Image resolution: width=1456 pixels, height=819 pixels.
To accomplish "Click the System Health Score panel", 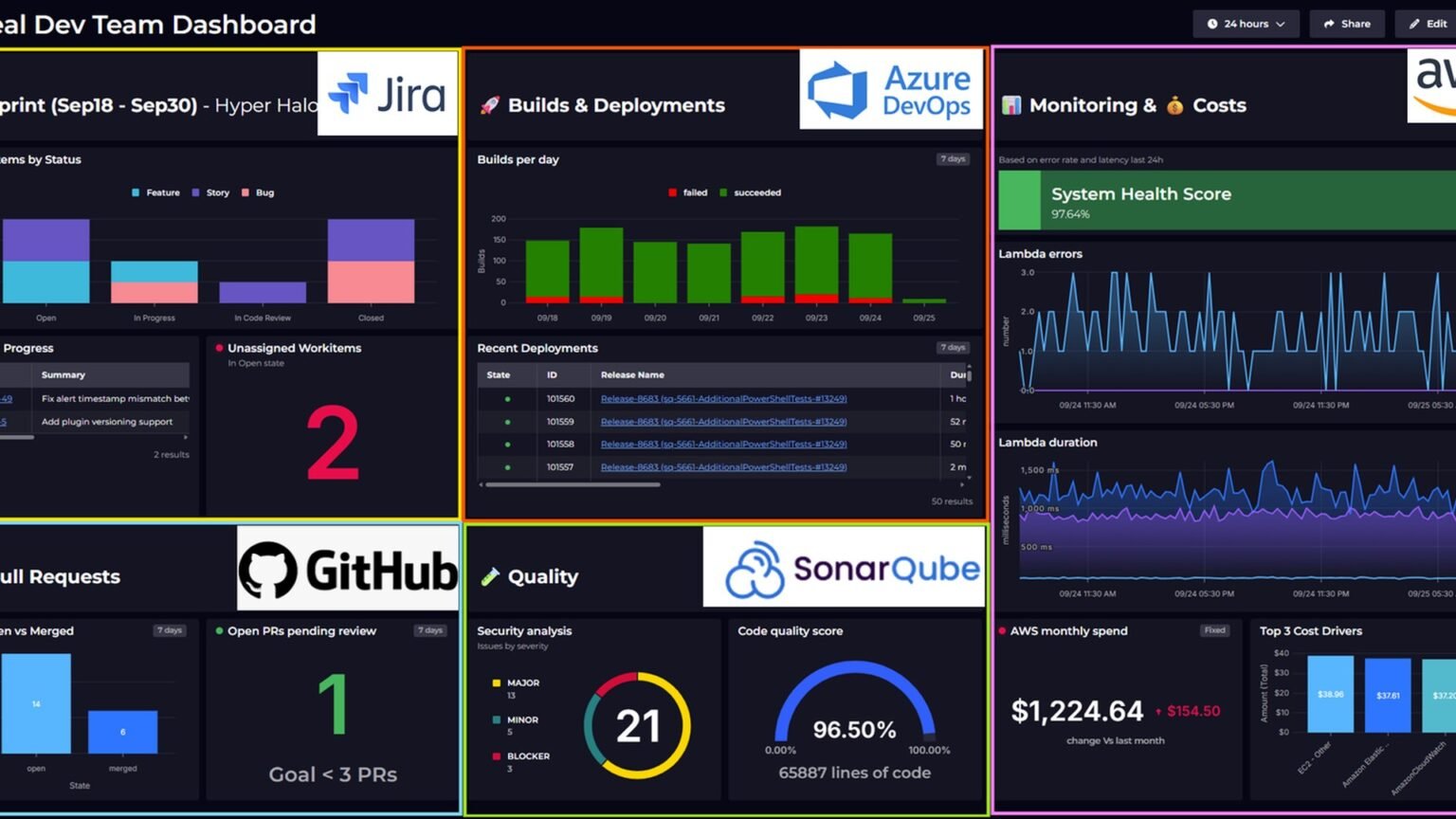I will coord(1227,201).
